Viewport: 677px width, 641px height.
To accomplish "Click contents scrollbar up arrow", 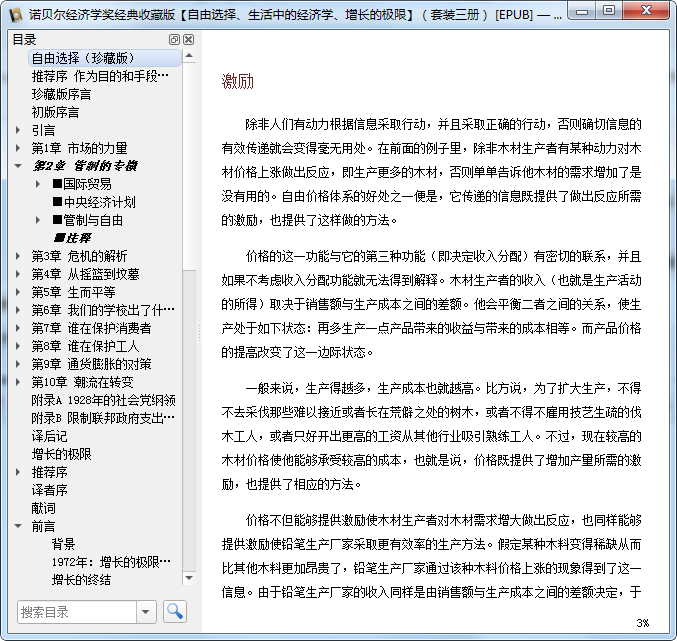I will pyautogui.click(x=189, y=56).
